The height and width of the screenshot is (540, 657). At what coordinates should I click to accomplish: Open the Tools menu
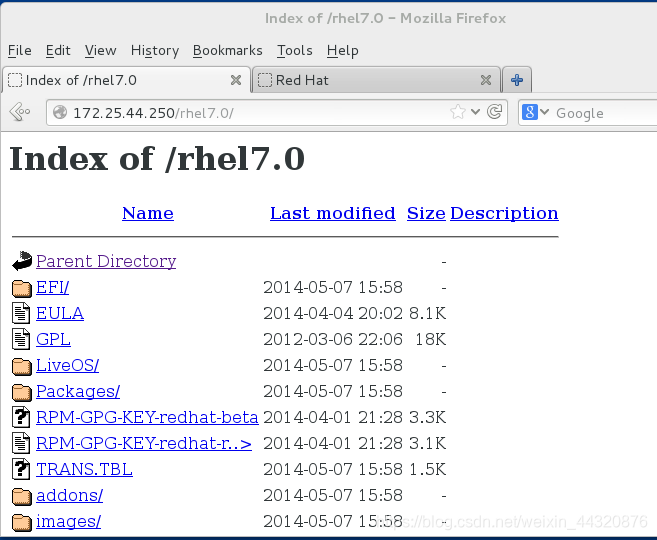(x=295, y=50)
